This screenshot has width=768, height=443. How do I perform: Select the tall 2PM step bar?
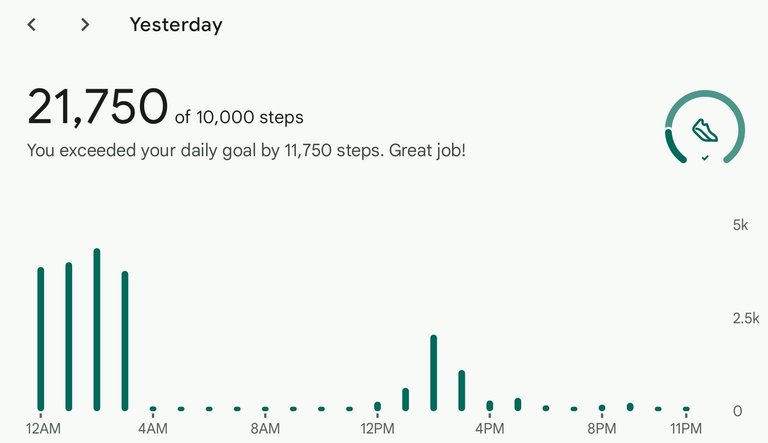tap(433, 373)
